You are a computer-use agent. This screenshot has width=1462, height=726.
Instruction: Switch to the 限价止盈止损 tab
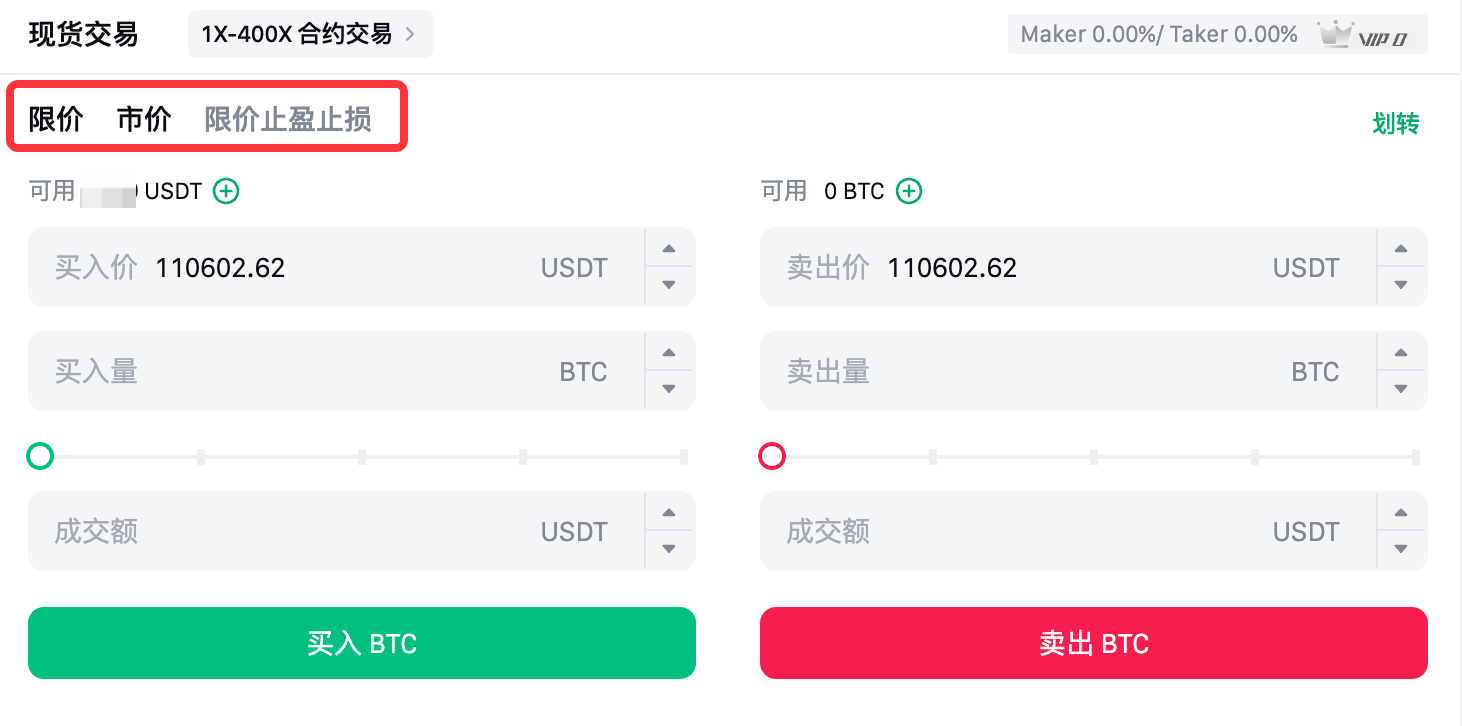(x=288, y=119)
